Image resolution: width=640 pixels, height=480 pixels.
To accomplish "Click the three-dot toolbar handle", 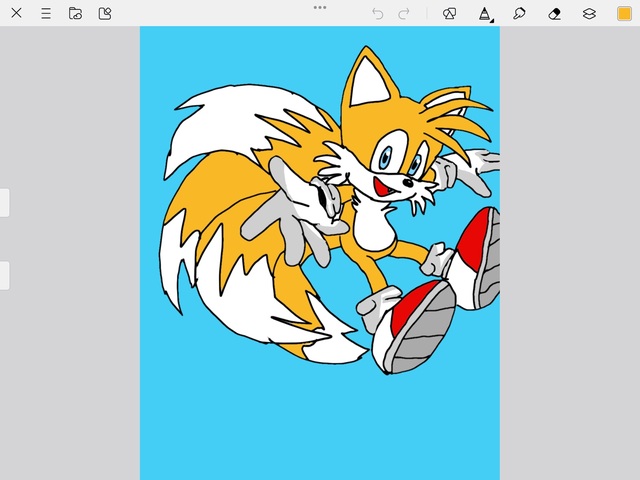I will click(320, 7).
